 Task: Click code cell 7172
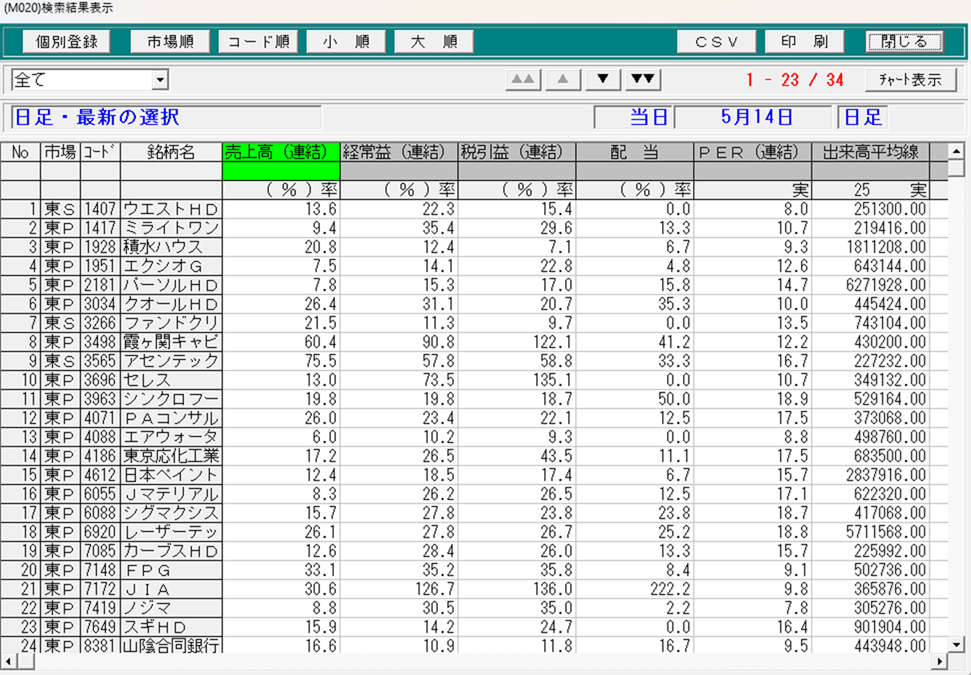coord(100,589)
